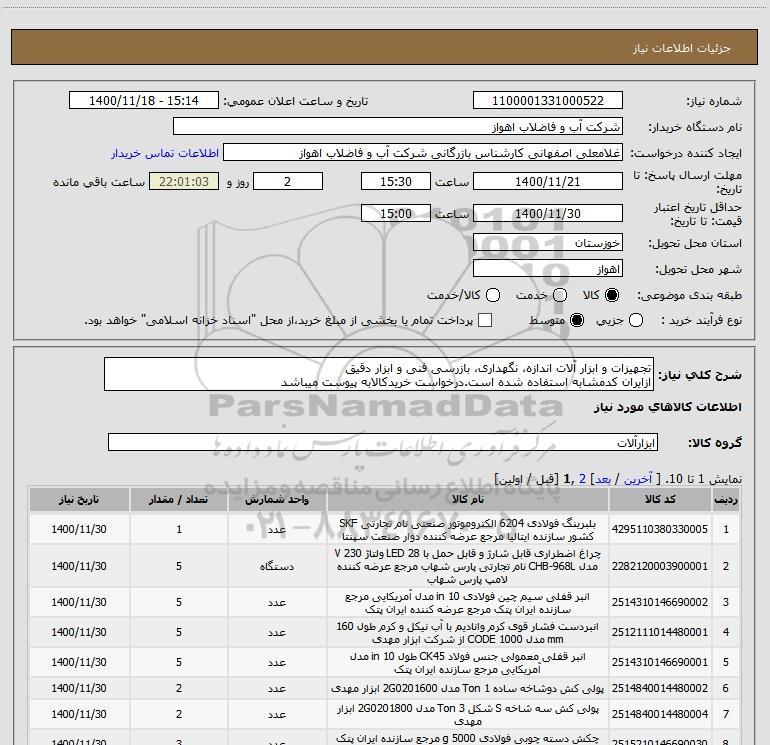Click the جزئیات اطلاعات نیاز header banner
Screen dimensions: 770x745
(x=385, y=47)
